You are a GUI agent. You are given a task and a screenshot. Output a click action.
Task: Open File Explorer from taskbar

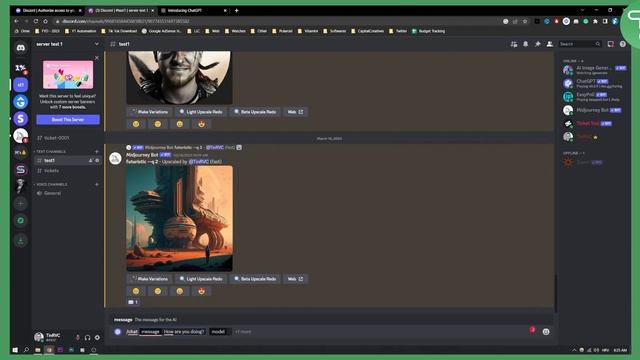[38, 350]
